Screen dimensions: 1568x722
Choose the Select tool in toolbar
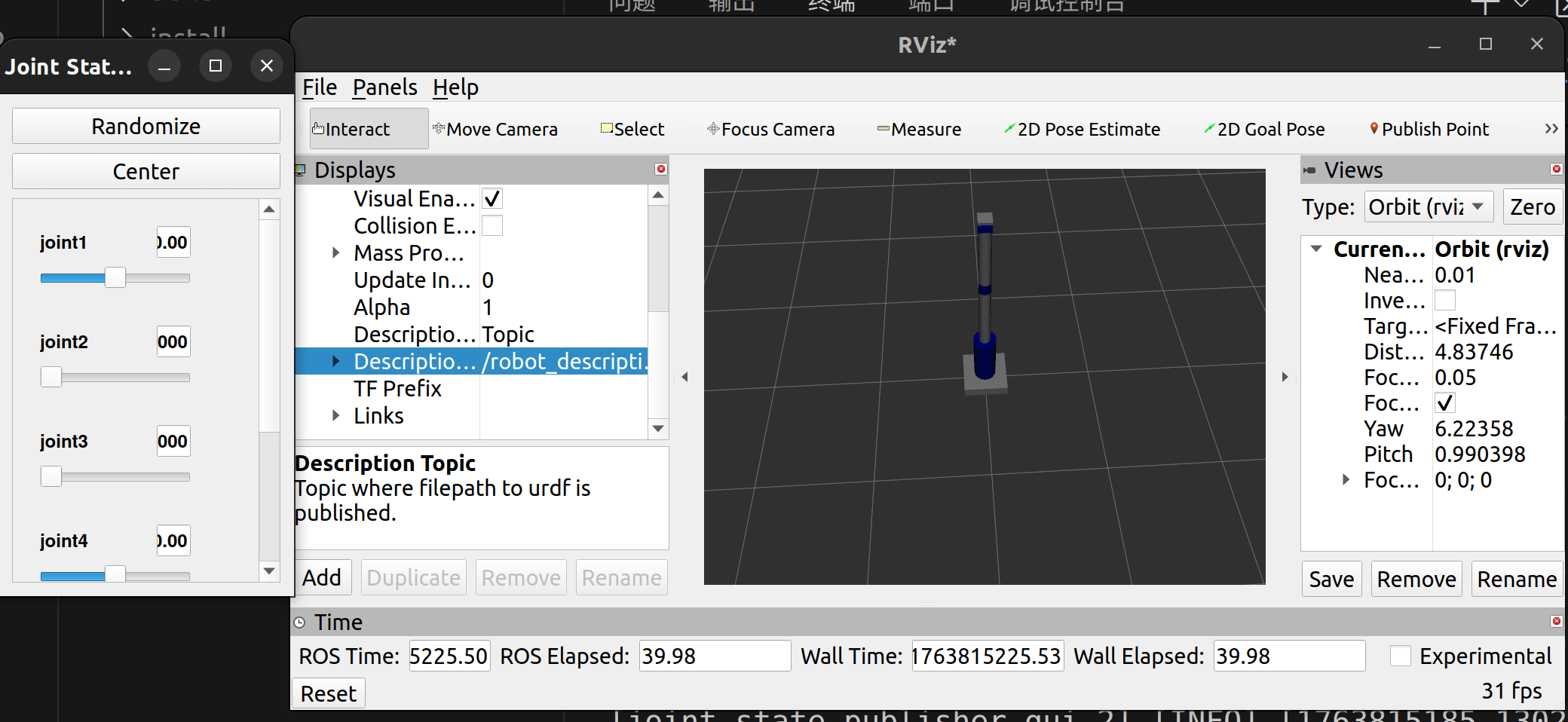[x=632, y=130]
